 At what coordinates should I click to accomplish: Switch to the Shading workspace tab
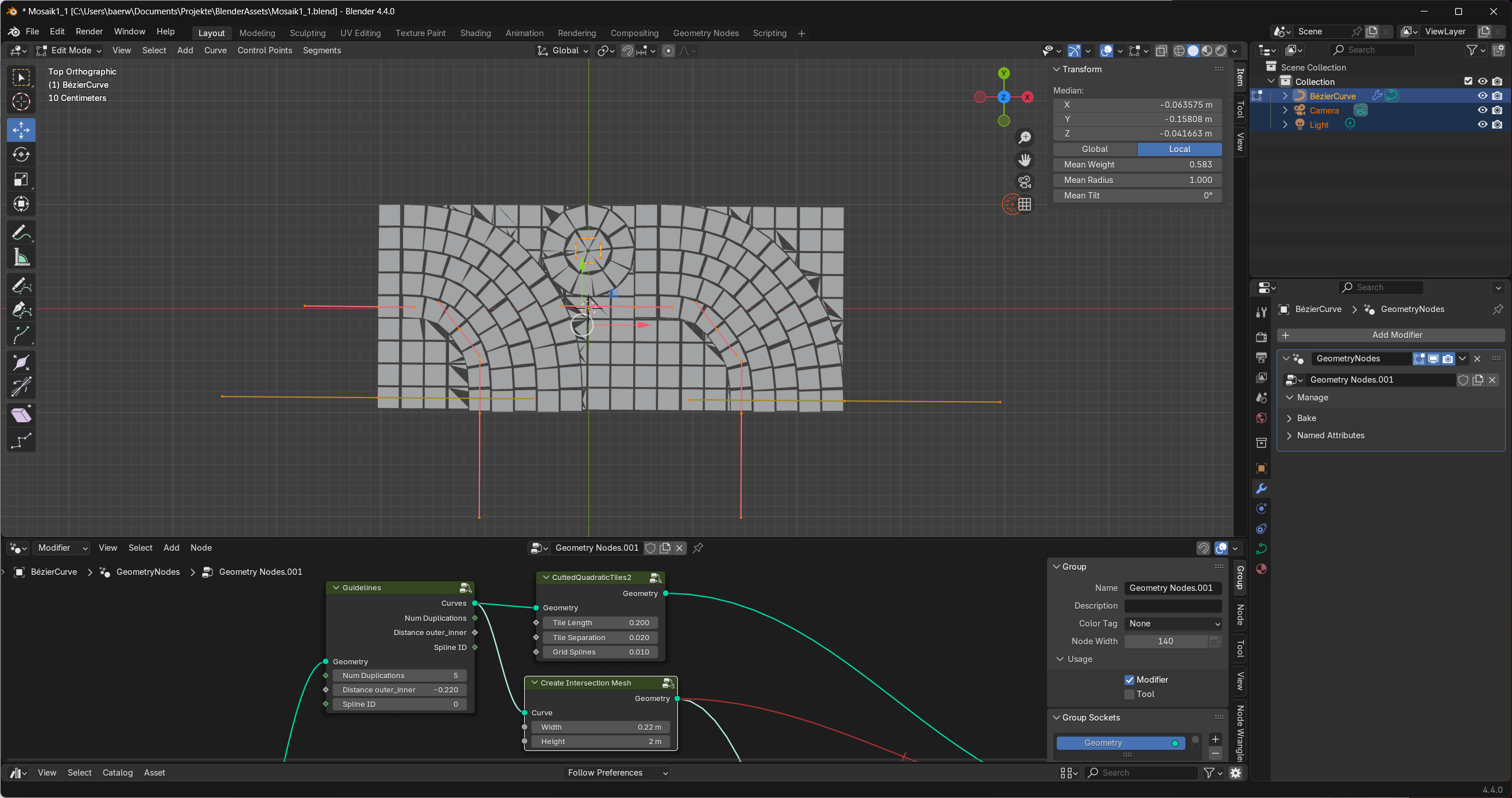coord(475,33)
